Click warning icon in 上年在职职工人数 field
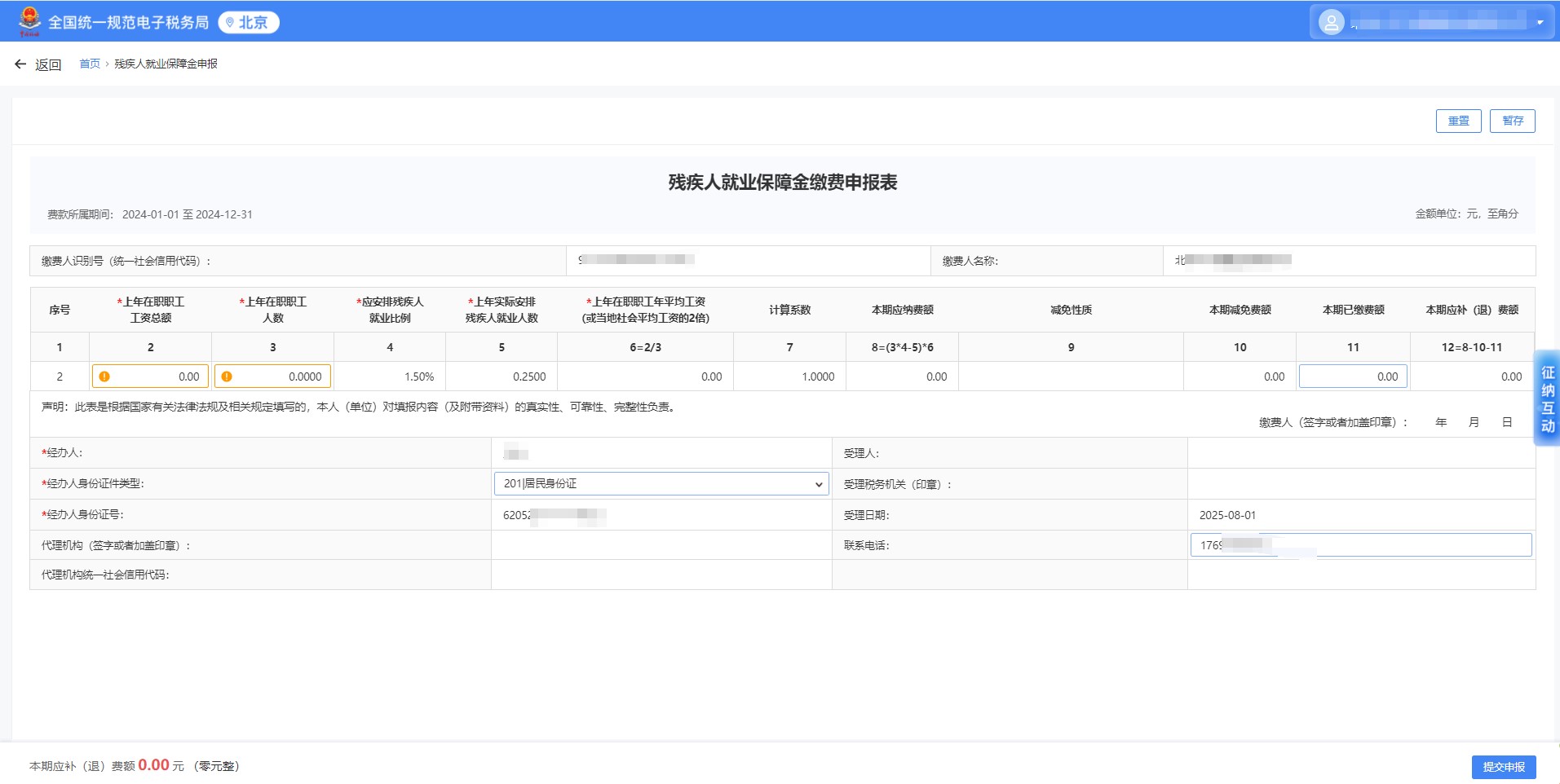Screen dimensions: 1560x784 [x=227, y=377]
